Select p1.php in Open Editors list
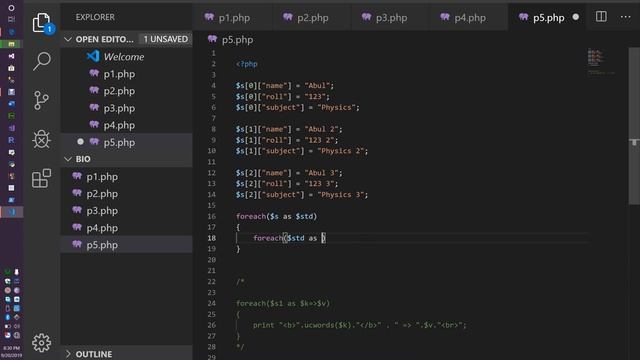The height and width of the screenshot is (360, 640). [127, 74]
